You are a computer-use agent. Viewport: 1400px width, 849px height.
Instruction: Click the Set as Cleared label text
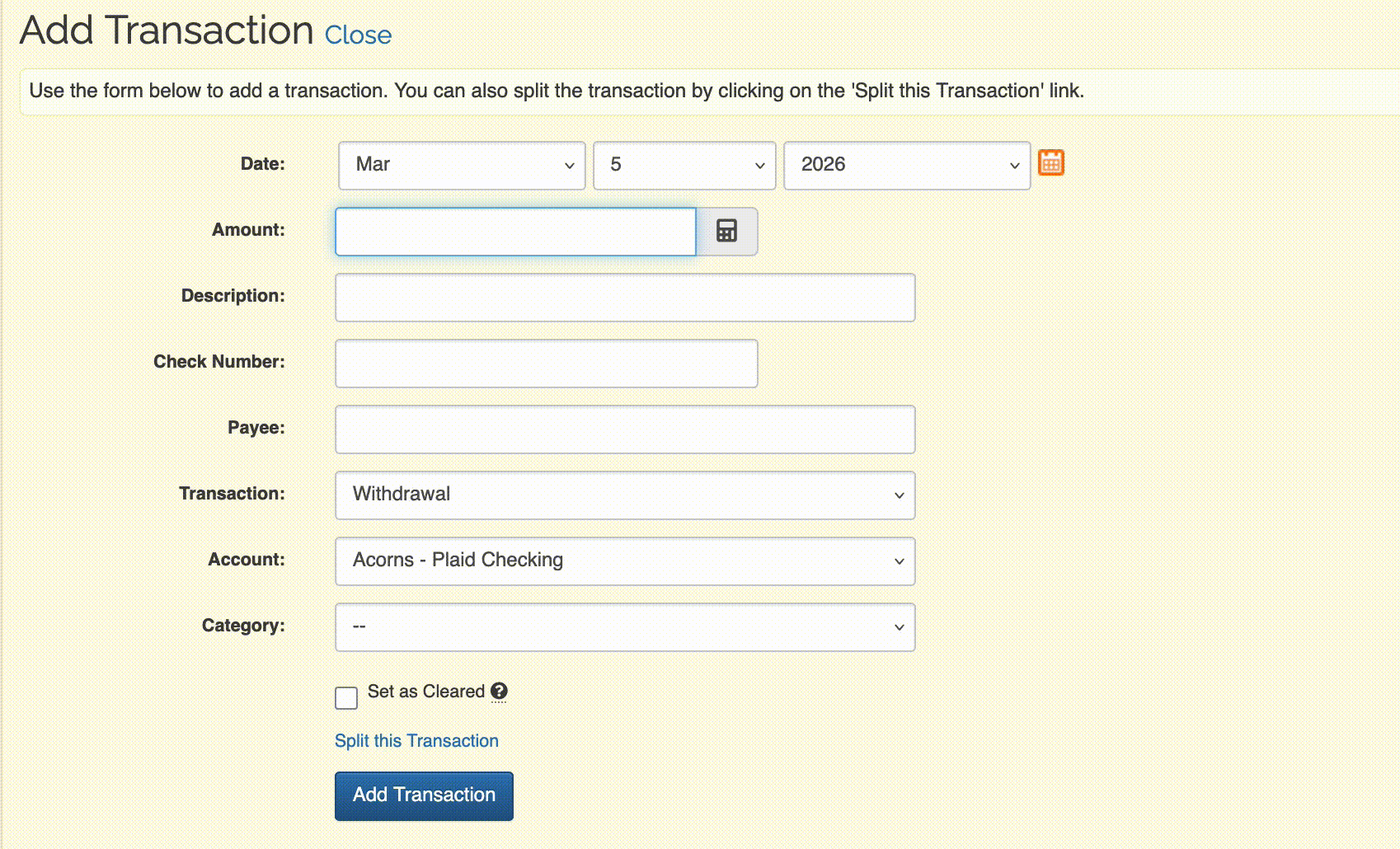pos(425,692)
